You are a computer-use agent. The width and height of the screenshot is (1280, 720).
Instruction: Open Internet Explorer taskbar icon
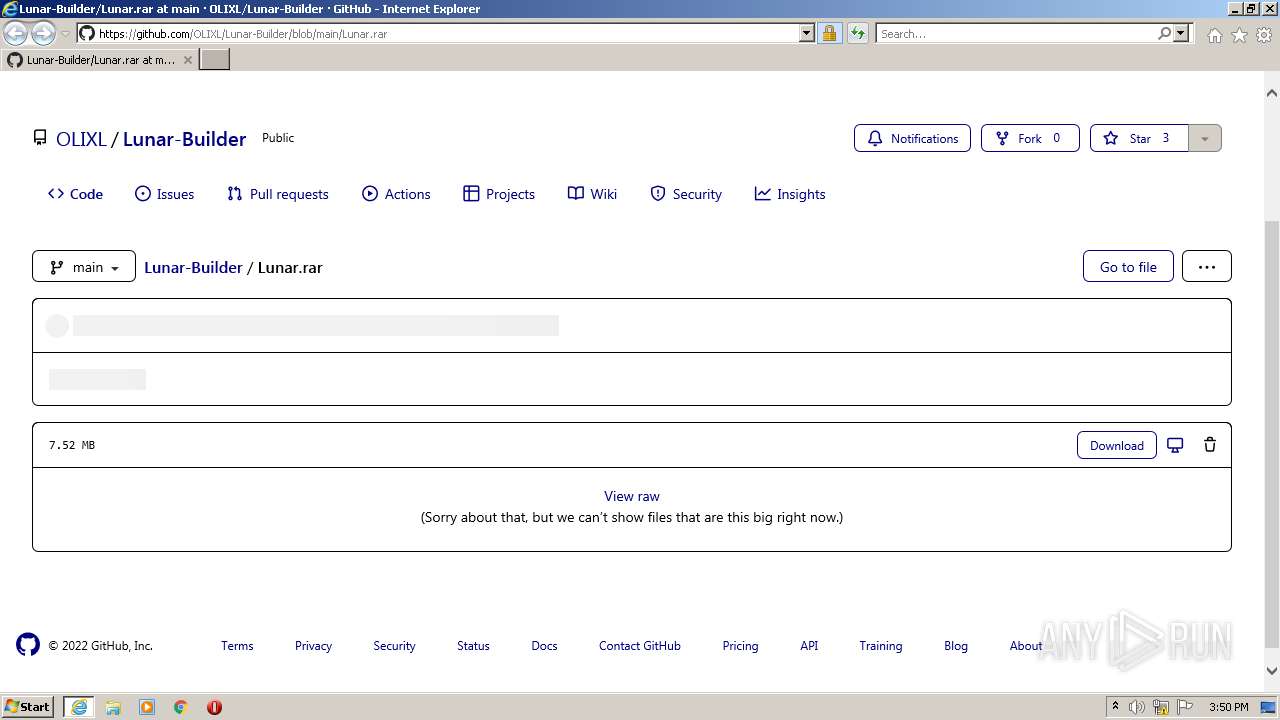[x=79, y=706]
